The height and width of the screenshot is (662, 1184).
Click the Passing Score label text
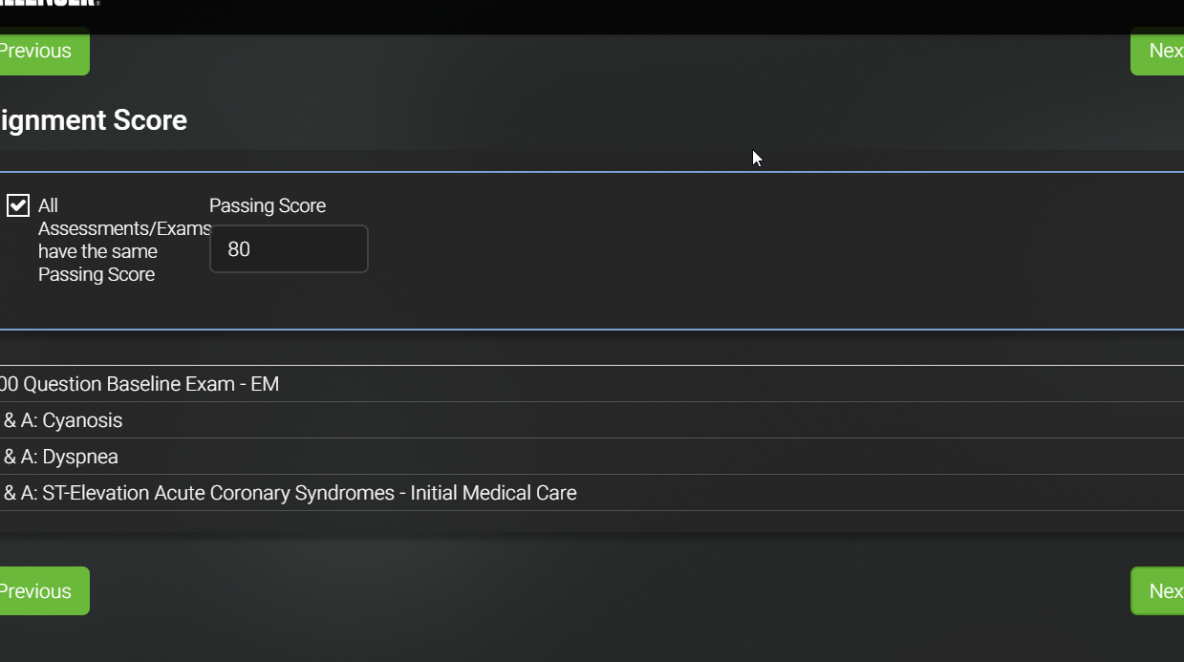pyautogui.click(x=267, y=205)
